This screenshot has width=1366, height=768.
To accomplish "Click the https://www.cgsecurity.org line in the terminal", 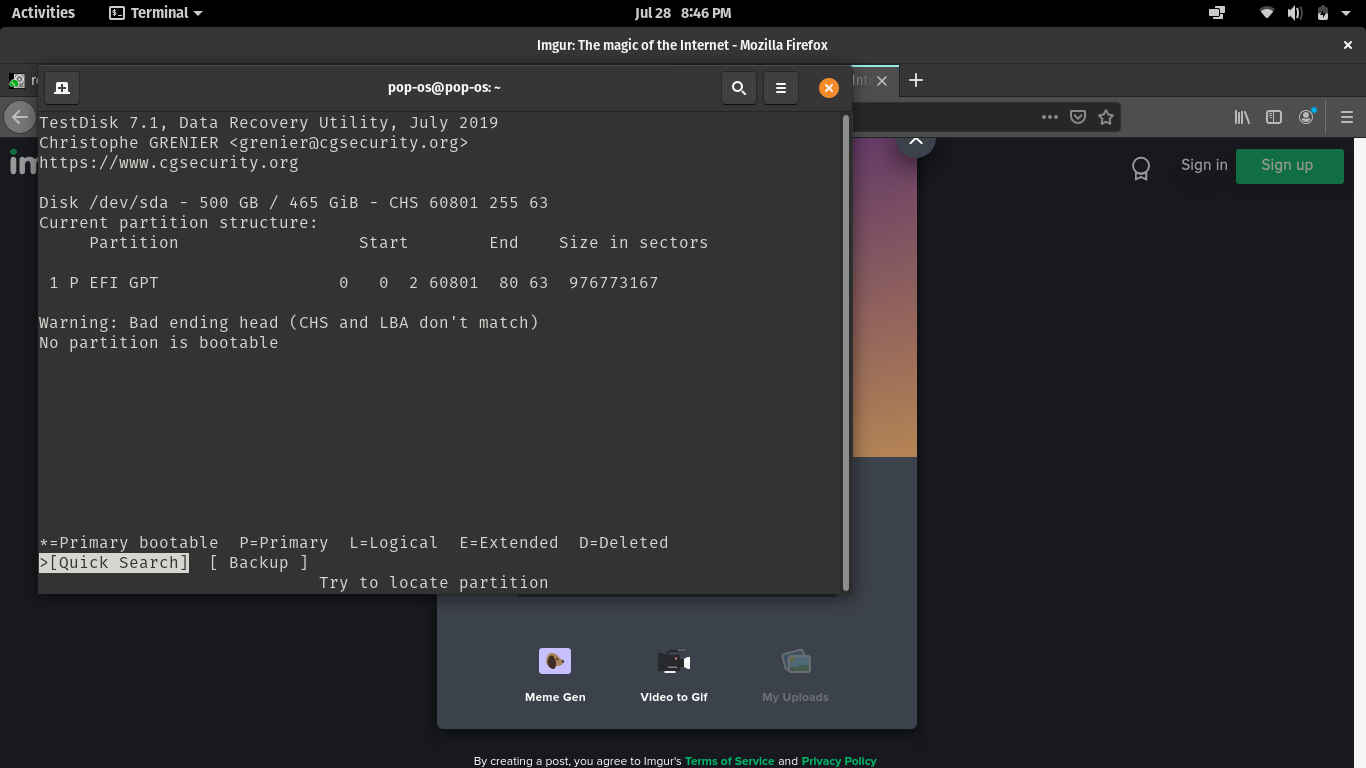I will [x=169, y=163].
